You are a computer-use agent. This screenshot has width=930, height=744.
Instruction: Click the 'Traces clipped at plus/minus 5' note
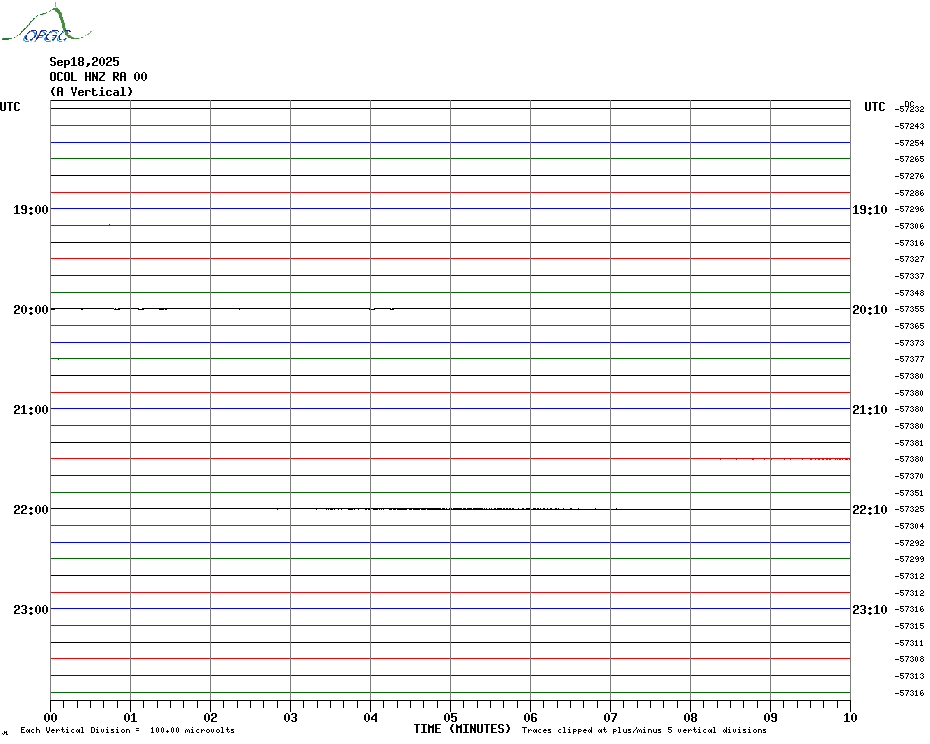tap(644, 730)
